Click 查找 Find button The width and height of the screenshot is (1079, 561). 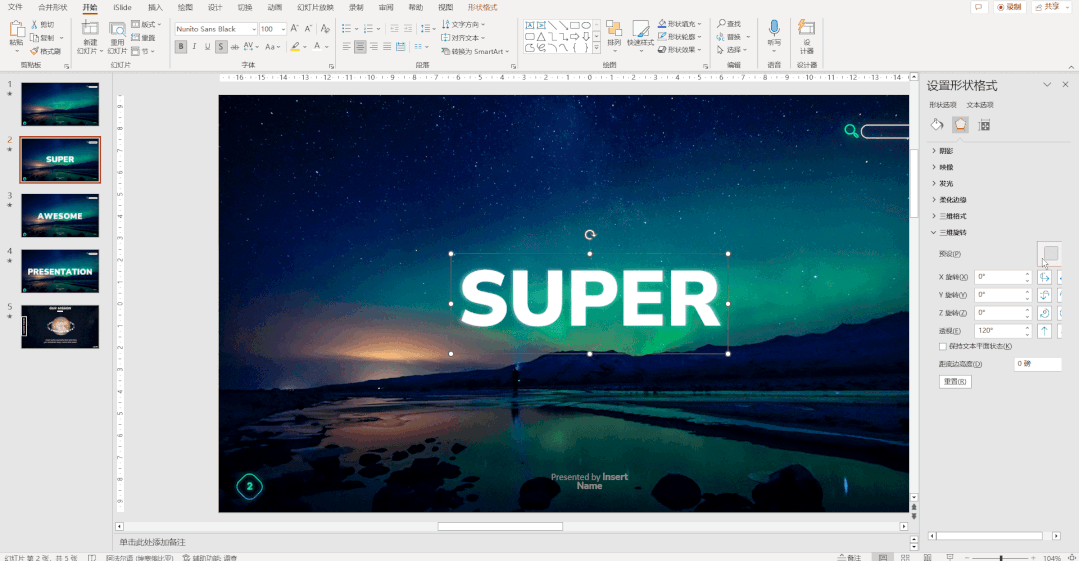click(729, 23)
